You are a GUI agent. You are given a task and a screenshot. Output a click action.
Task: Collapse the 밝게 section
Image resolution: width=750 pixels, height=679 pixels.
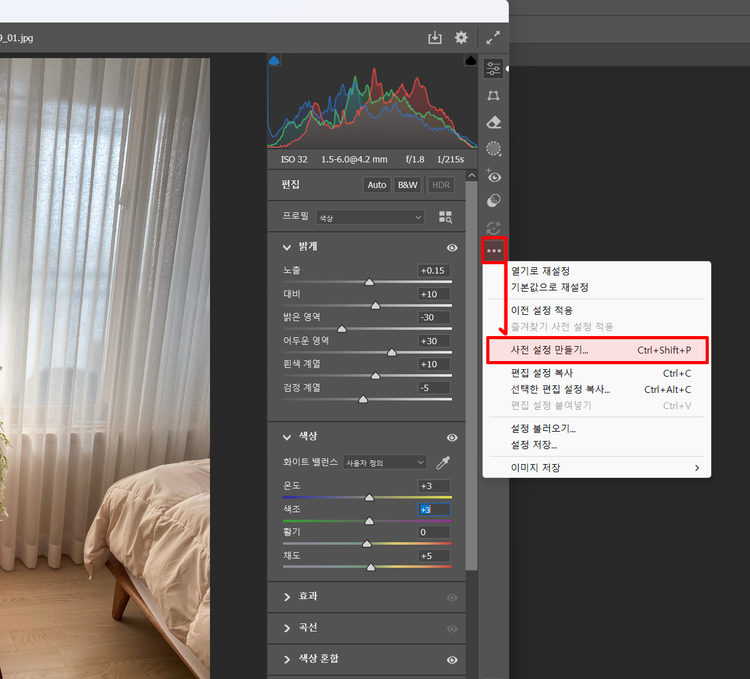(x=287, y=247)
